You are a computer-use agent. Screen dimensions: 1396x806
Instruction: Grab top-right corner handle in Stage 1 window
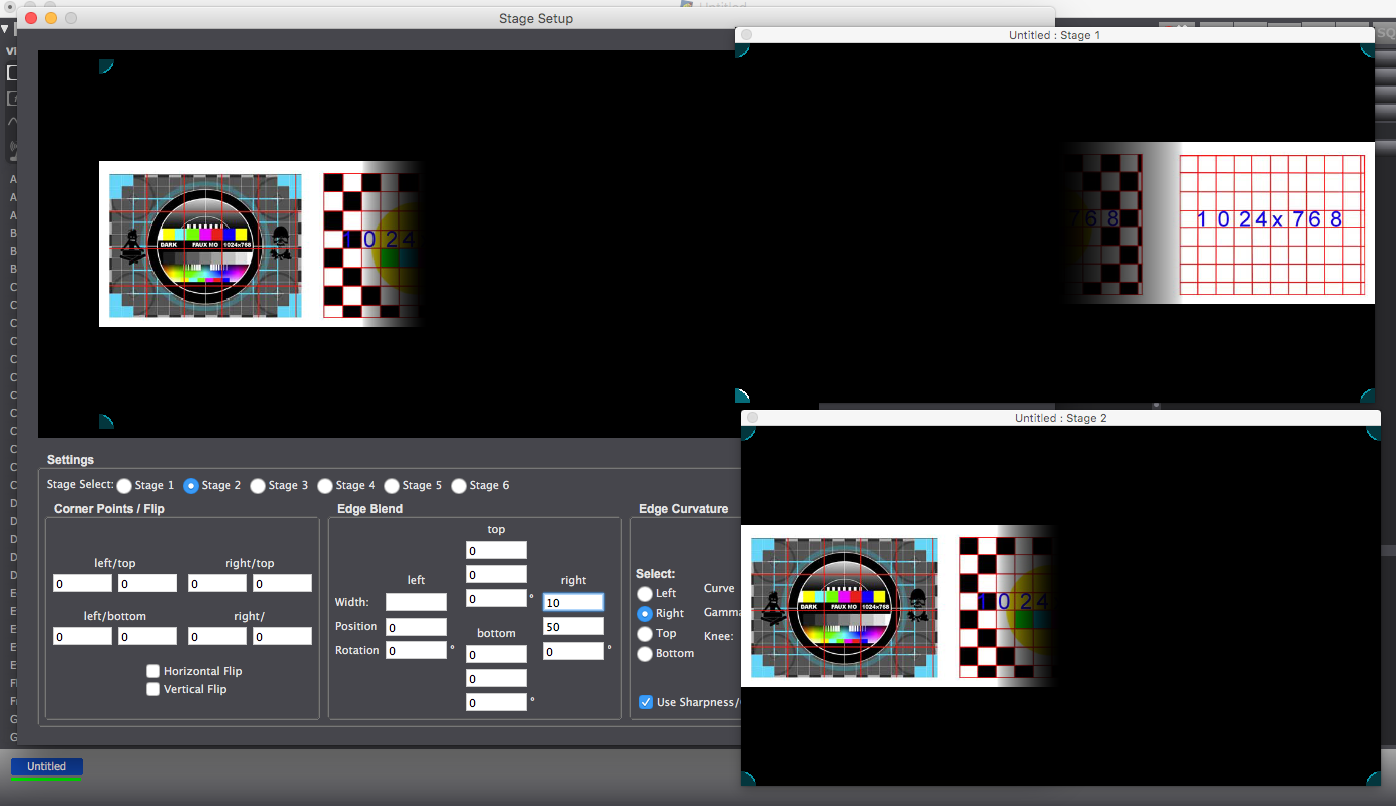coord(1367,50)
